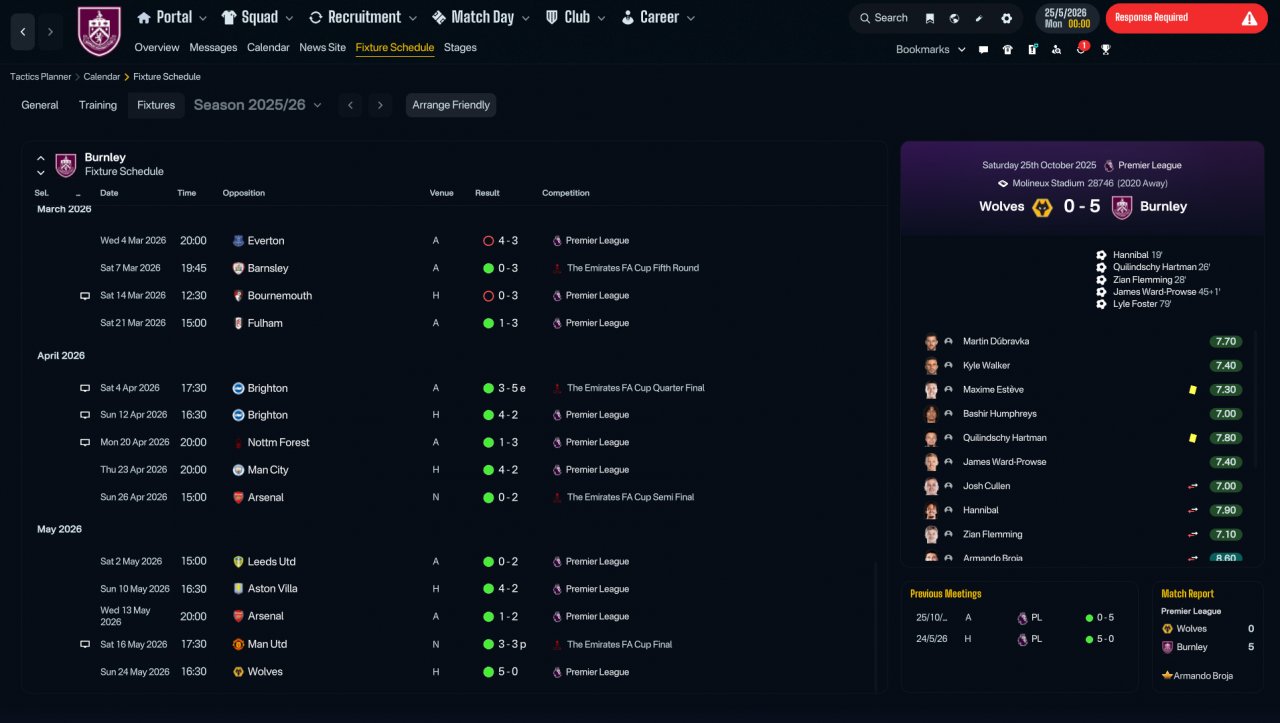
Task: Click the match lineup panel scrollbar
Action: 1256,398
